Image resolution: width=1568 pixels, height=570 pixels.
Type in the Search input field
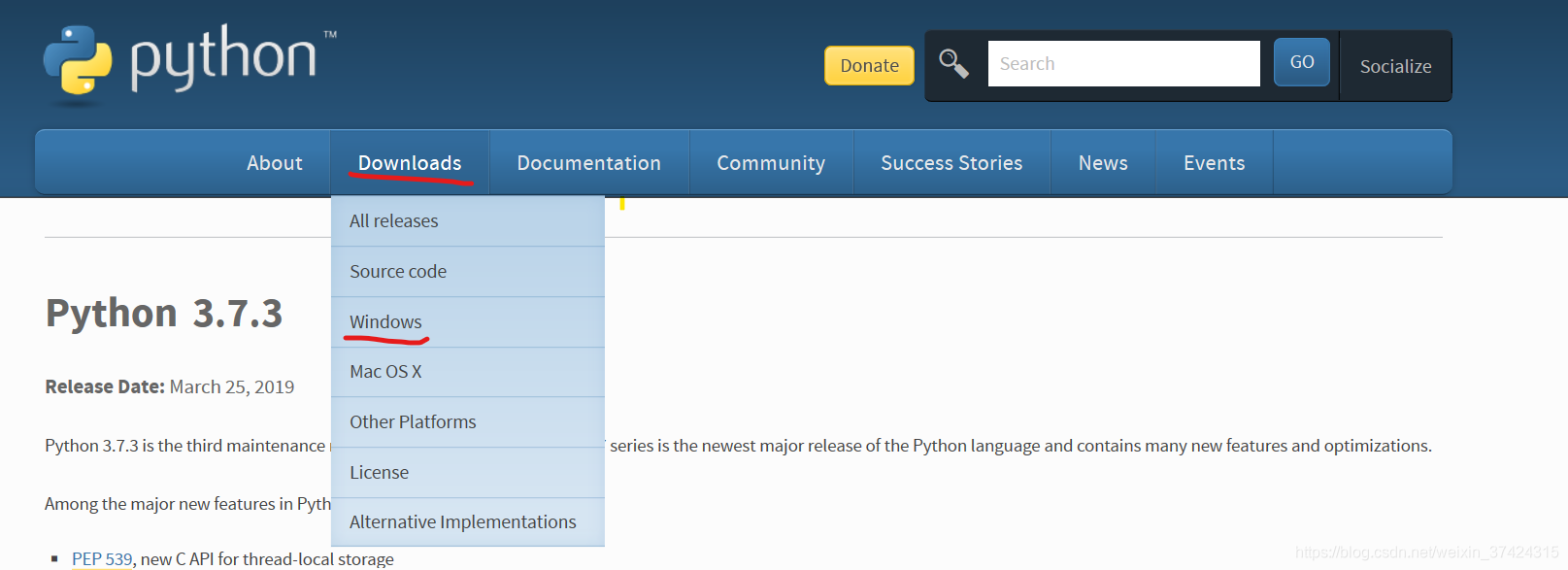point(1123,64)
